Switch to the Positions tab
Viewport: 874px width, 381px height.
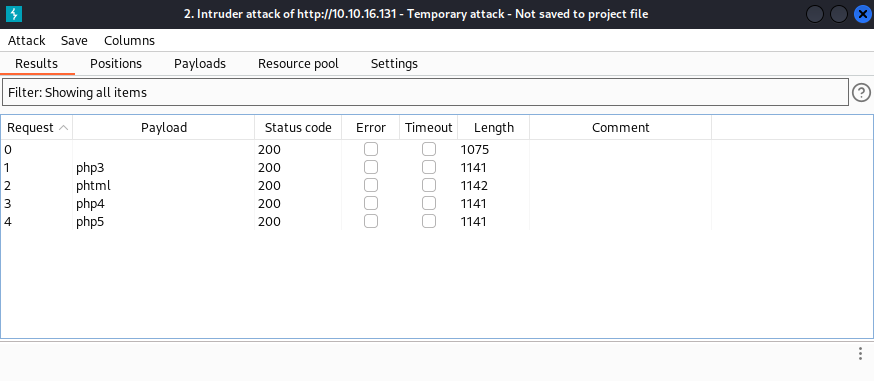point(116,64)
